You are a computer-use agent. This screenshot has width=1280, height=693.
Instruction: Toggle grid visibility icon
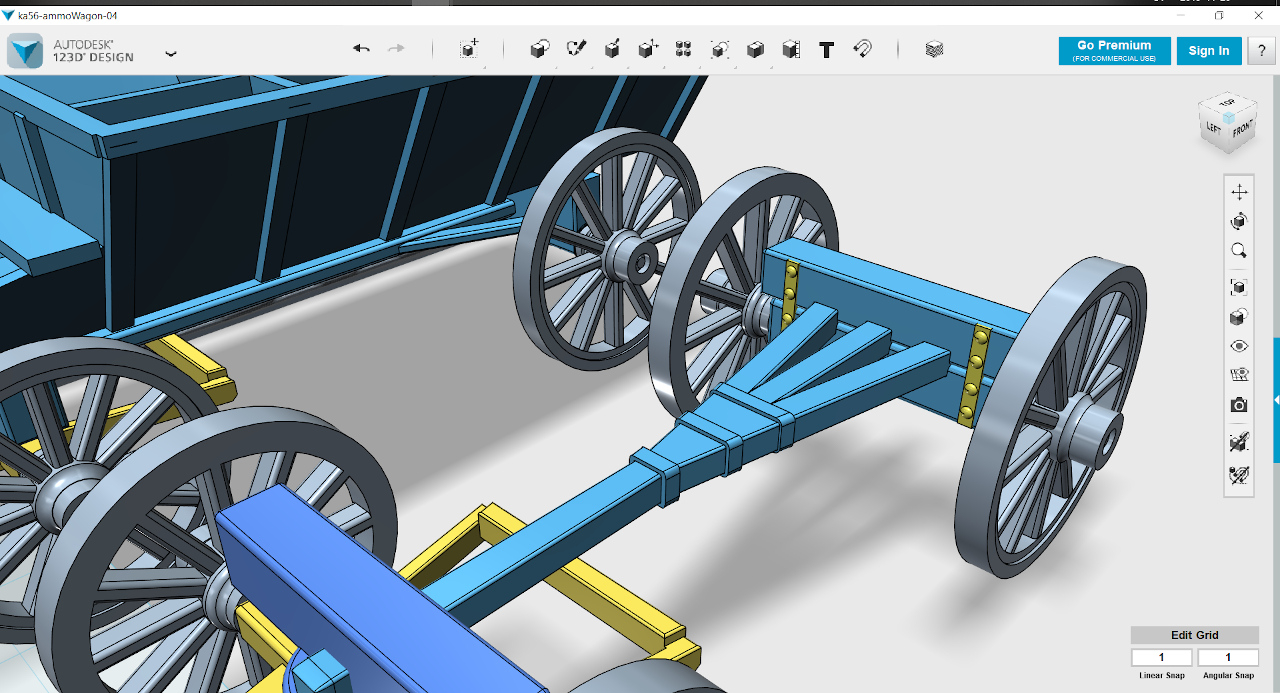[1239, 376]
